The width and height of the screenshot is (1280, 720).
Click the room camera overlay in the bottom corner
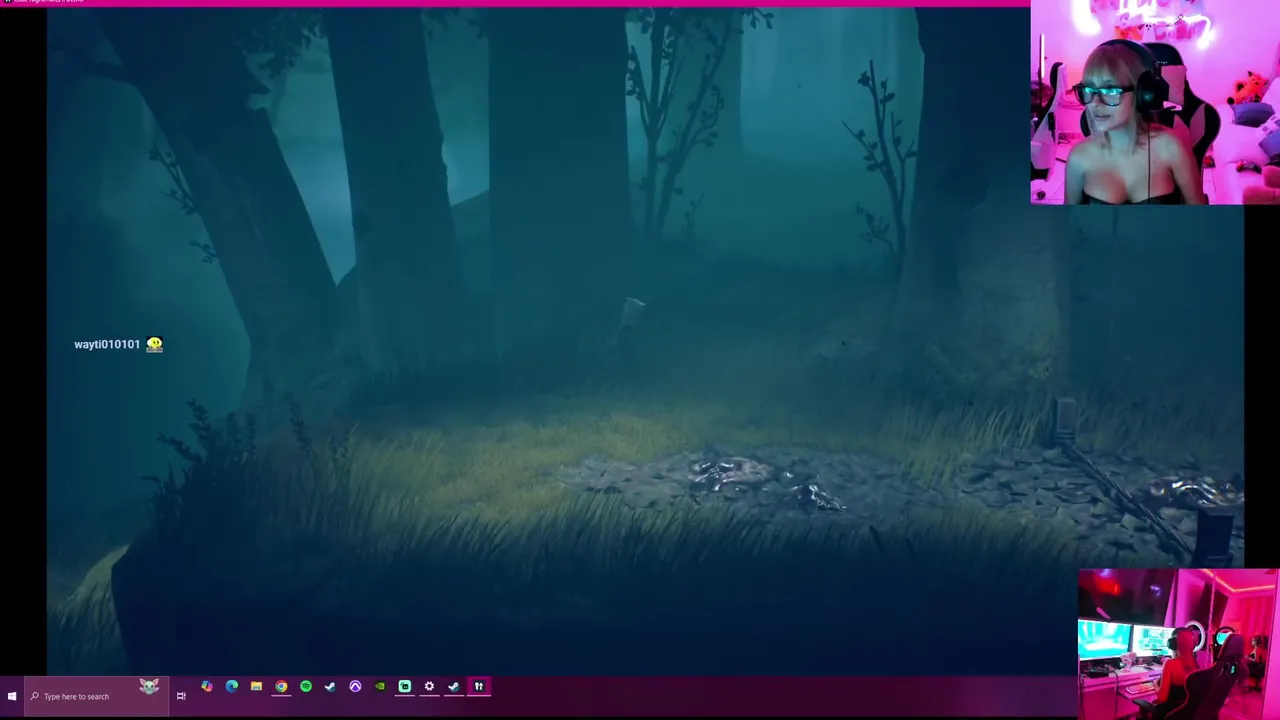tap(1179, 645)
